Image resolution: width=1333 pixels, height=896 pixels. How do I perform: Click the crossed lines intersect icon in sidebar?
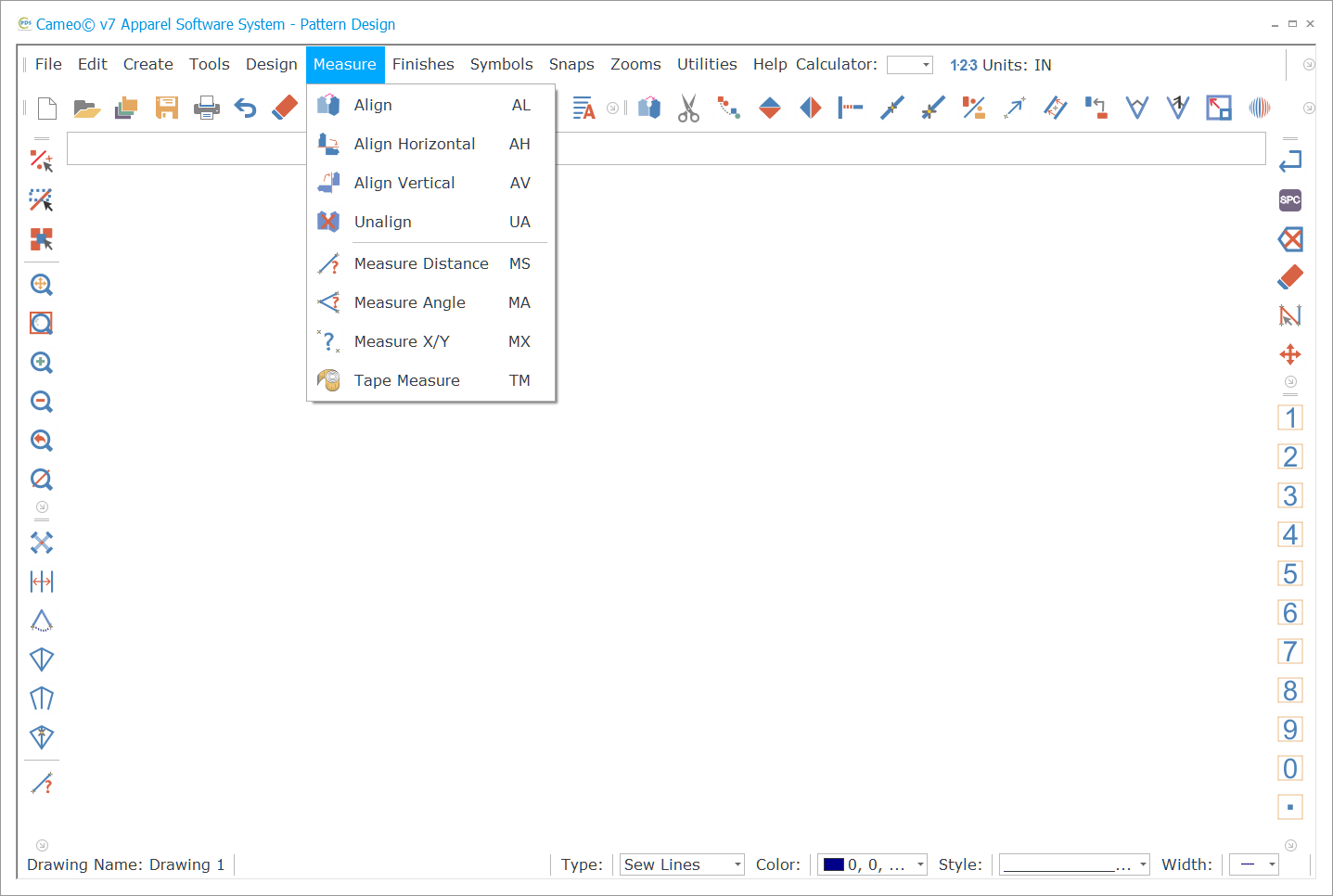[42, 543]
